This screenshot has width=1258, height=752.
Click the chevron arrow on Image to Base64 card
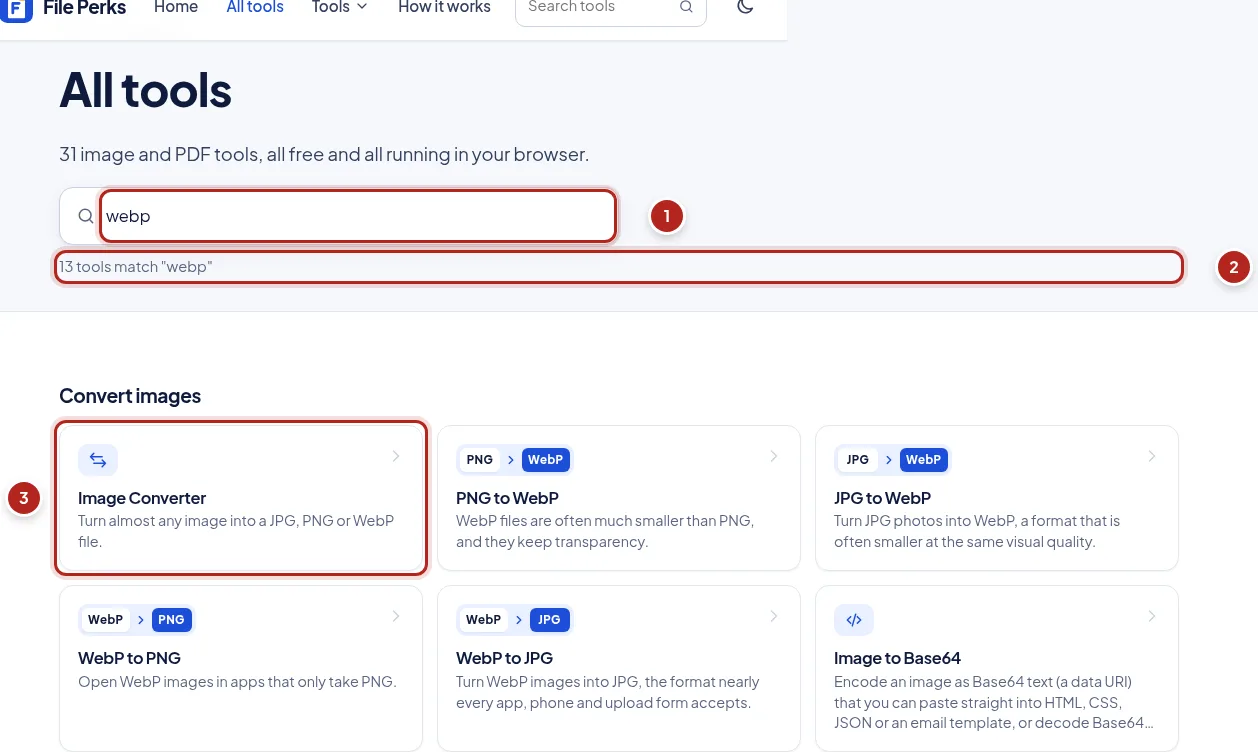1152,616
